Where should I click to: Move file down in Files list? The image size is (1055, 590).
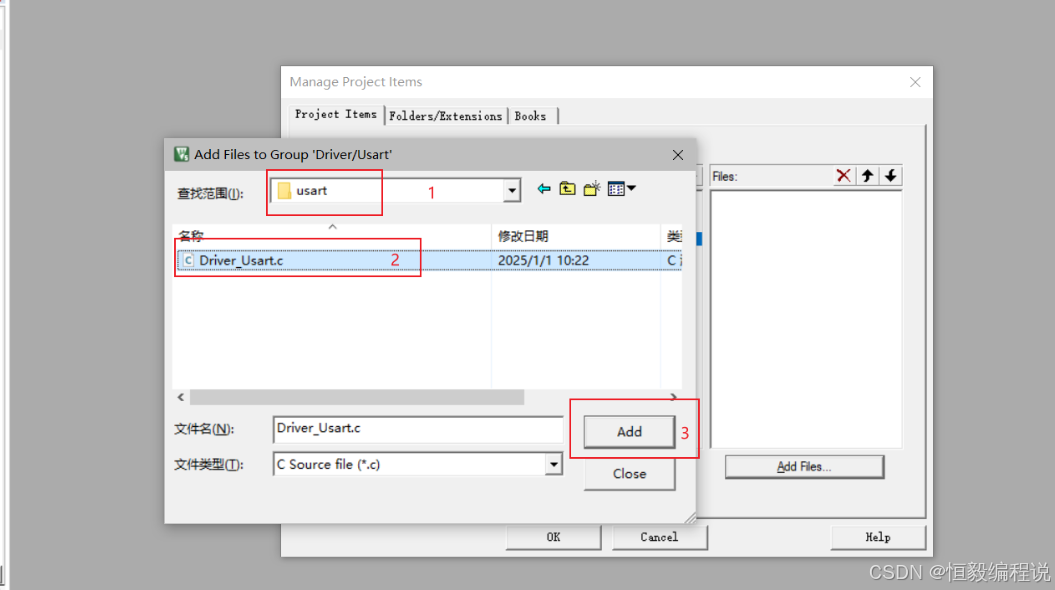pos(891,176)
